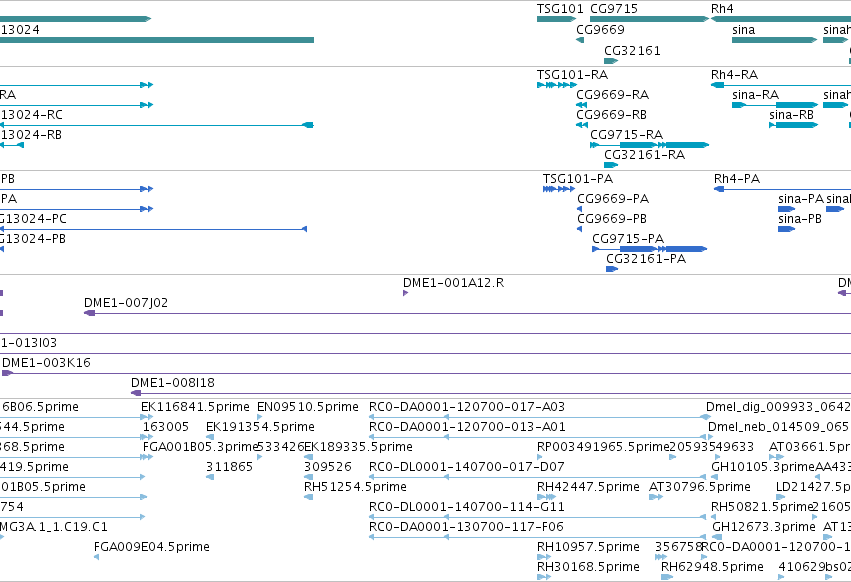Screen dimensions: 851x582
Task: Open the TSG101-RA transcript
Action: [557, 85]
